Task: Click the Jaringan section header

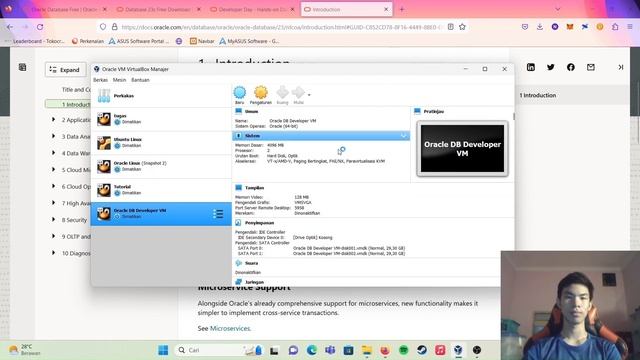Action: (x=254, y=282)
